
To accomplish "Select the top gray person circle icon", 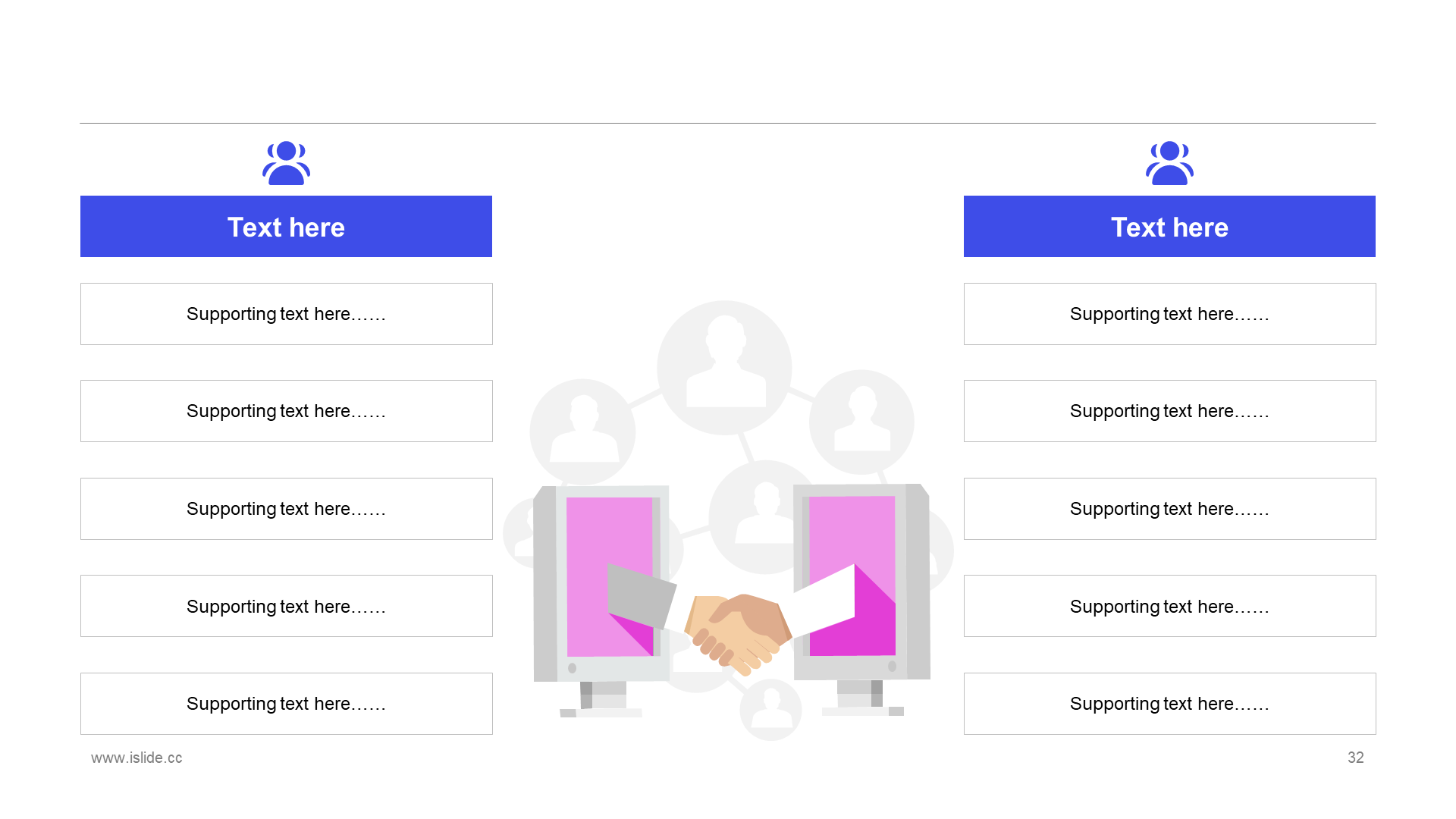I will [724, 368].
